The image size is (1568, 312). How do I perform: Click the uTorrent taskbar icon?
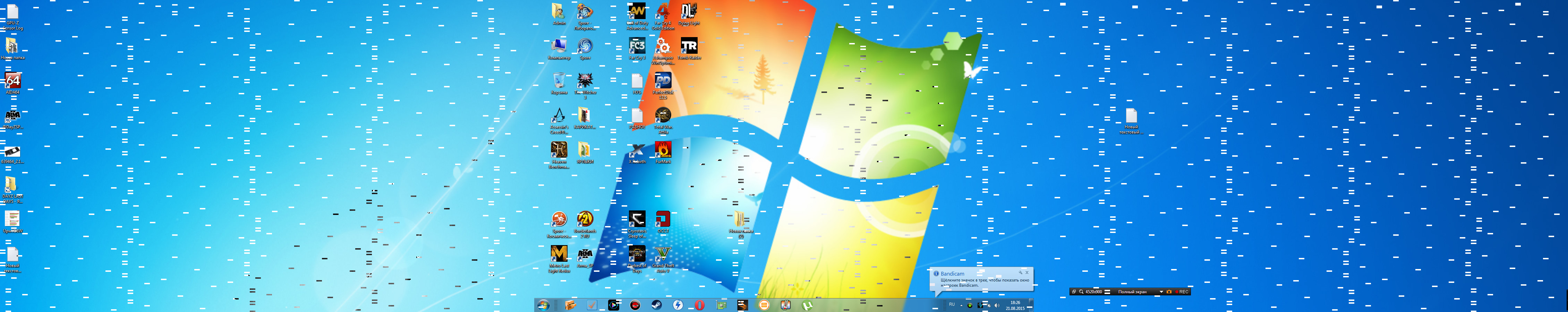pyautogui.click(x=807, y=305)
